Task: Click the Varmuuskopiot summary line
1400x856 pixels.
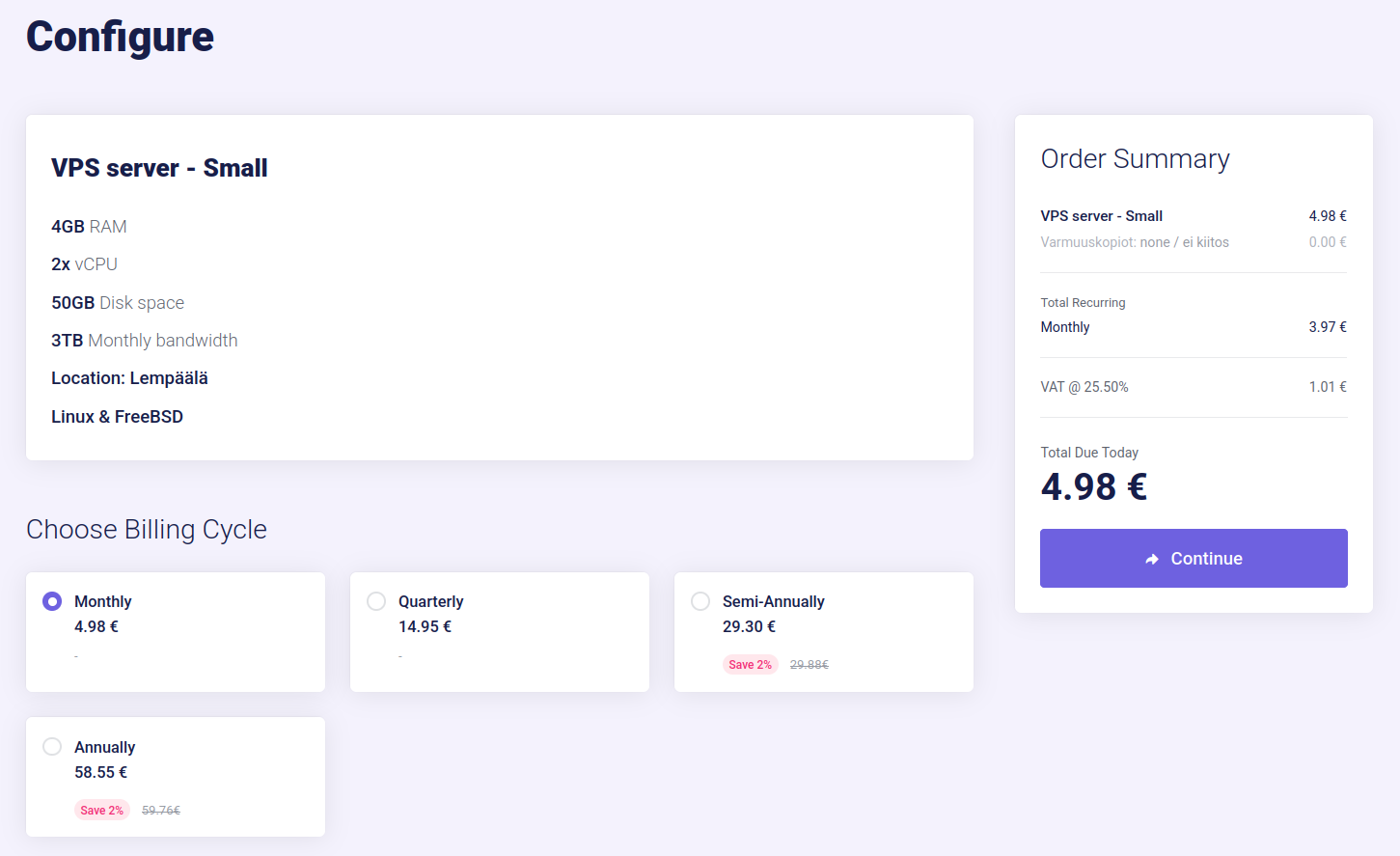Action: [1134, 242]
